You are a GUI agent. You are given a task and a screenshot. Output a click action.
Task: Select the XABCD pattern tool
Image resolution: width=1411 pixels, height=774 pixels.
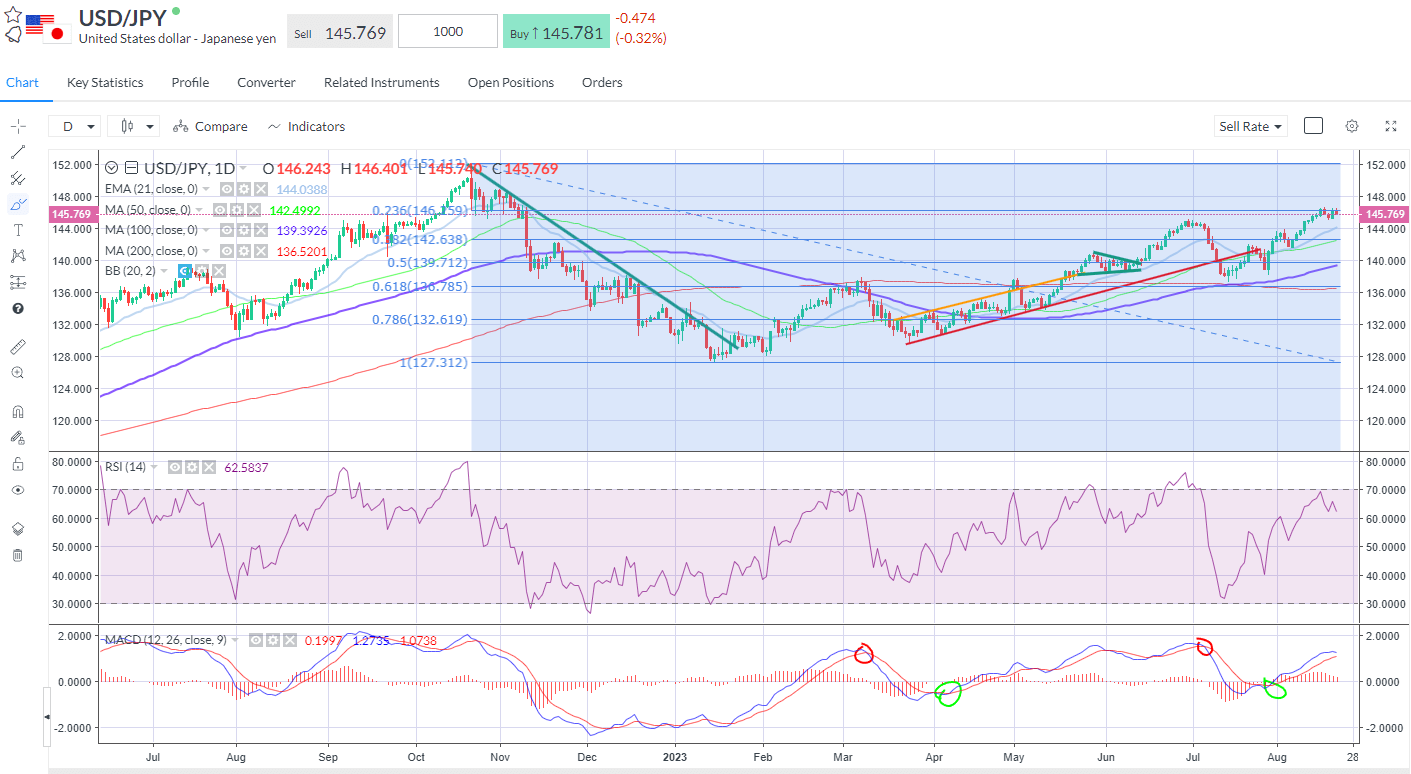pyautogui.click(x=17, y=256)
